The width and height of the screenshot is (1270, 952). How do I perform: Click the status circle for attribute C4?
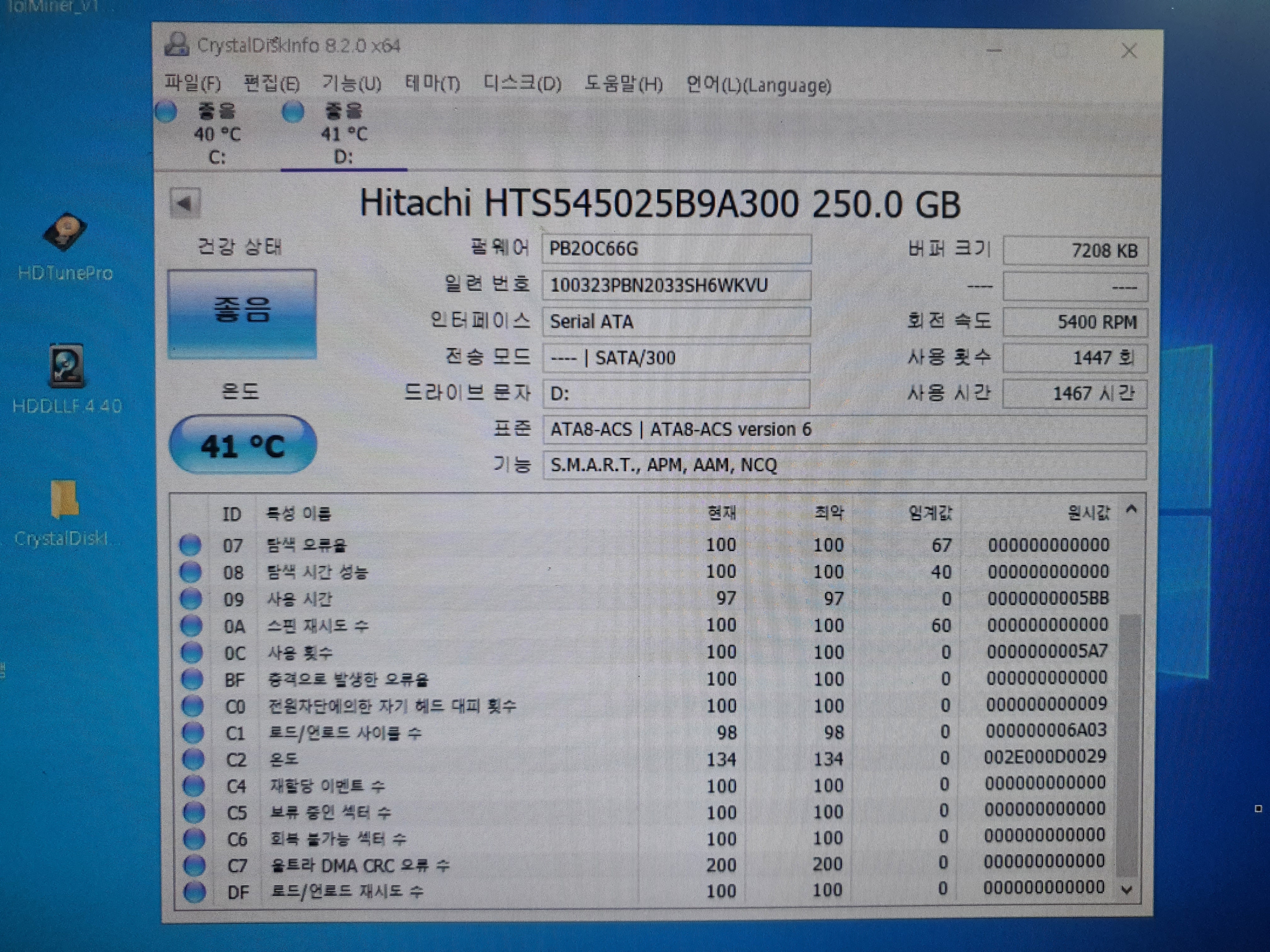pyautogui.click(x=193, y=785)
